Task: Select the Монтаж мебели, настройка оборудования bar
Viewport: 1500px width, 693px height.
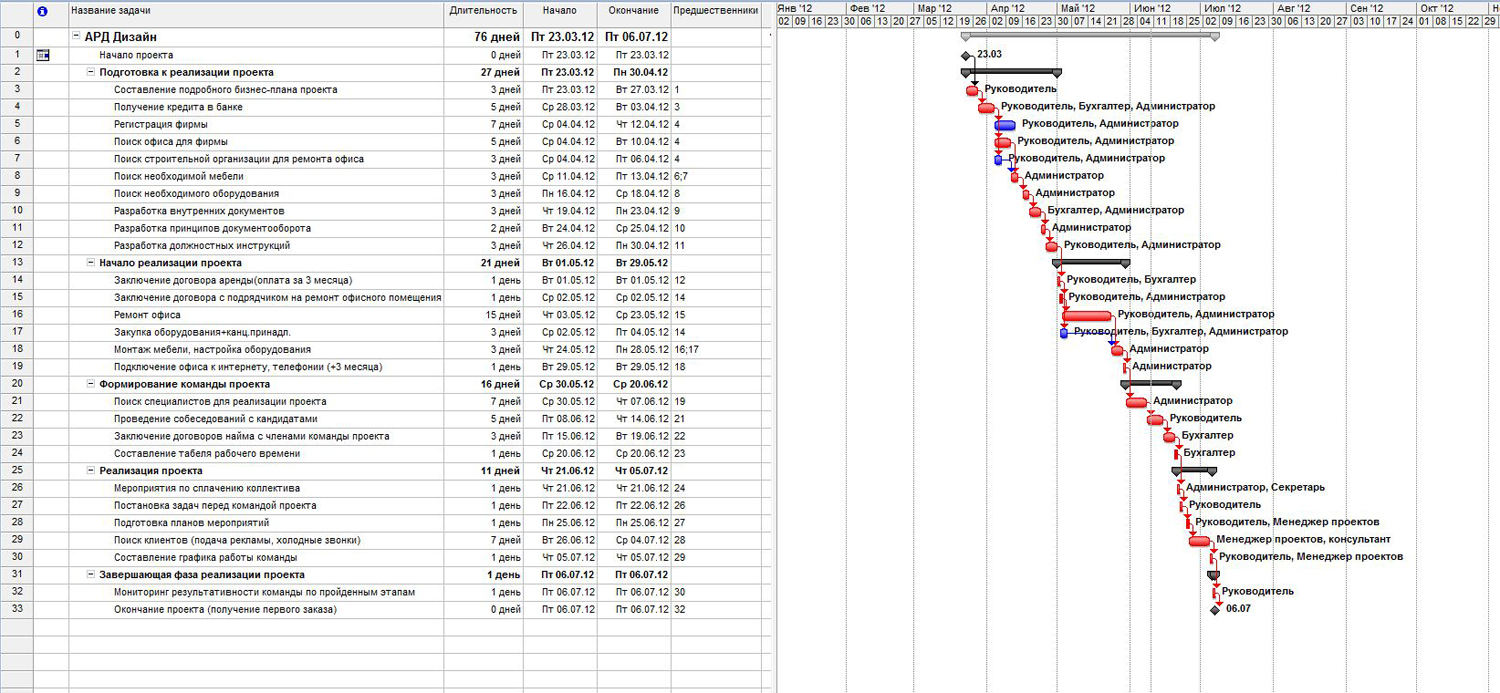Action: (x=1117, y=350)
